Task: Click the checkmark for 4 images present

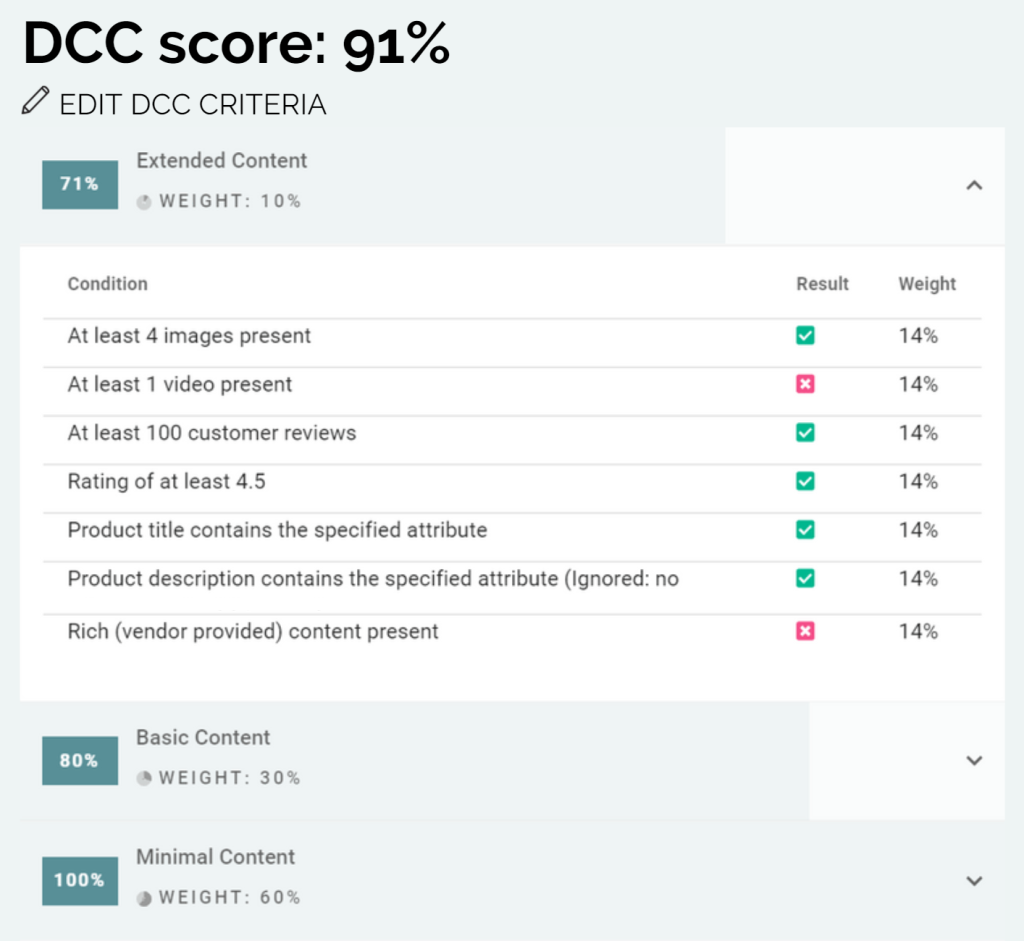Action: 805,336
